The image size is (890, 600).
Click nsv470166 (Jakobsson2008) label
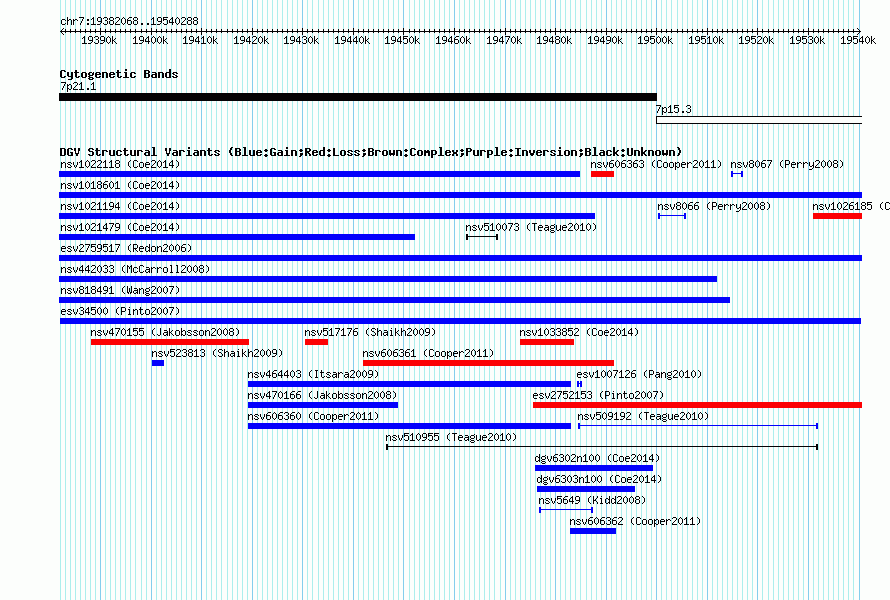322,396
